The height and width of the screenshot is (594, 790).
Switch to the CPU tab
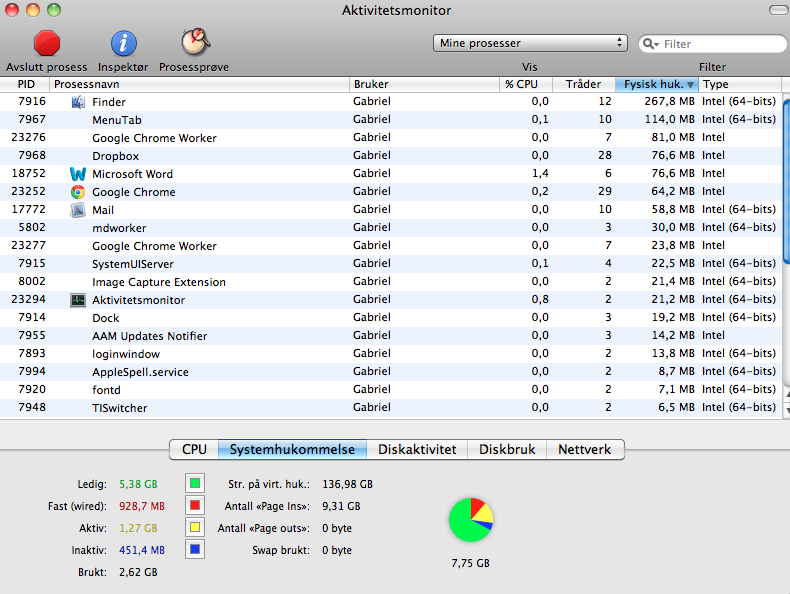[194, 449]
